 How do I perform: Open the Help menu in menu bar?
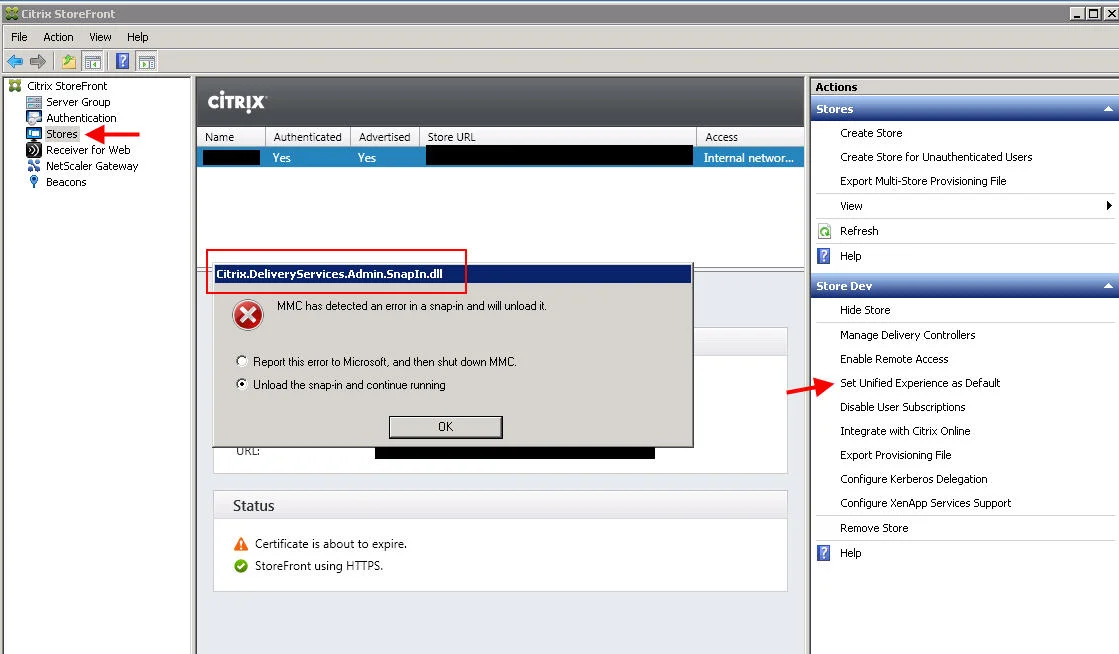pyautogui.click(x=138, y=37)
